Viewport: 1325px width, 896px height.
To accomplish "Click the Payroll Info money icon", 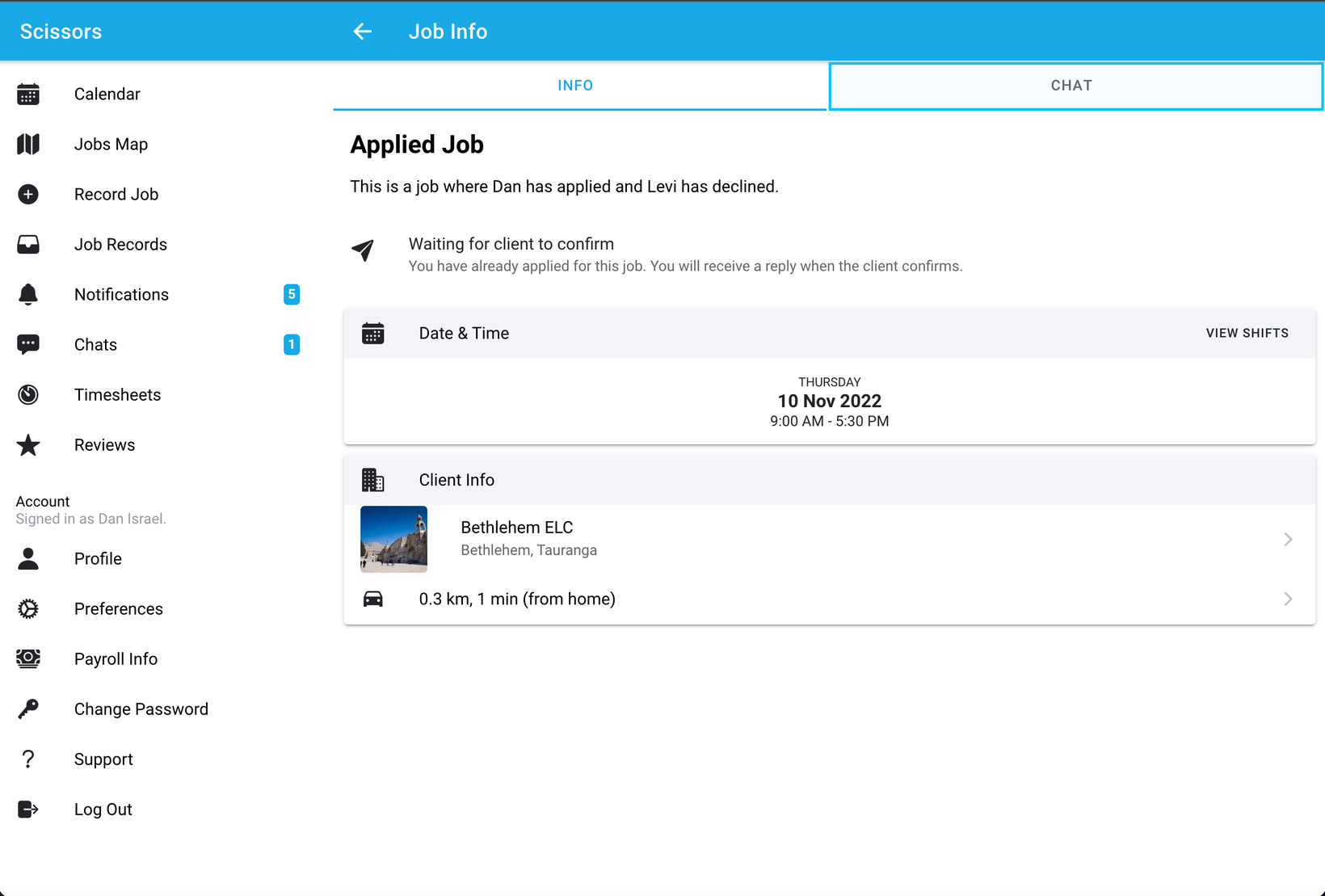I will (x=28, y=659).
